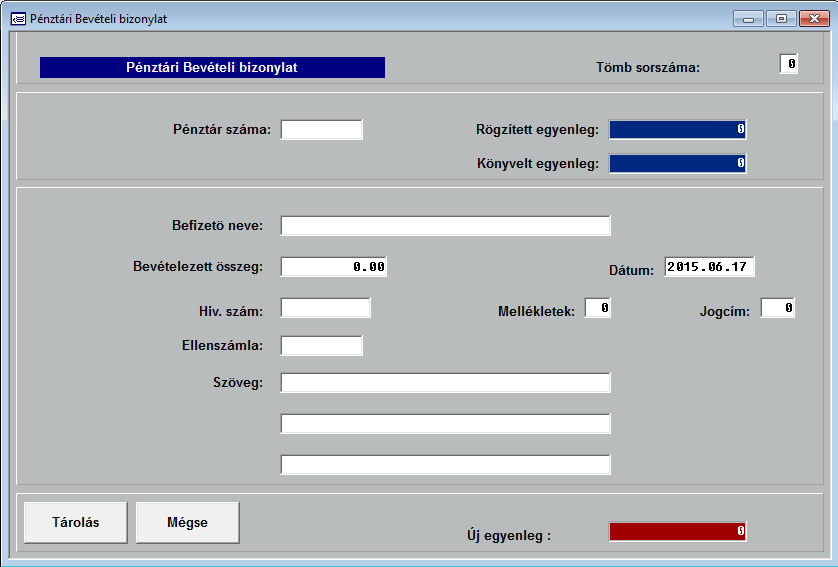This screenshot has height=567, width=838.
Task: Click the Dátum label
Action: pos(631,270)
